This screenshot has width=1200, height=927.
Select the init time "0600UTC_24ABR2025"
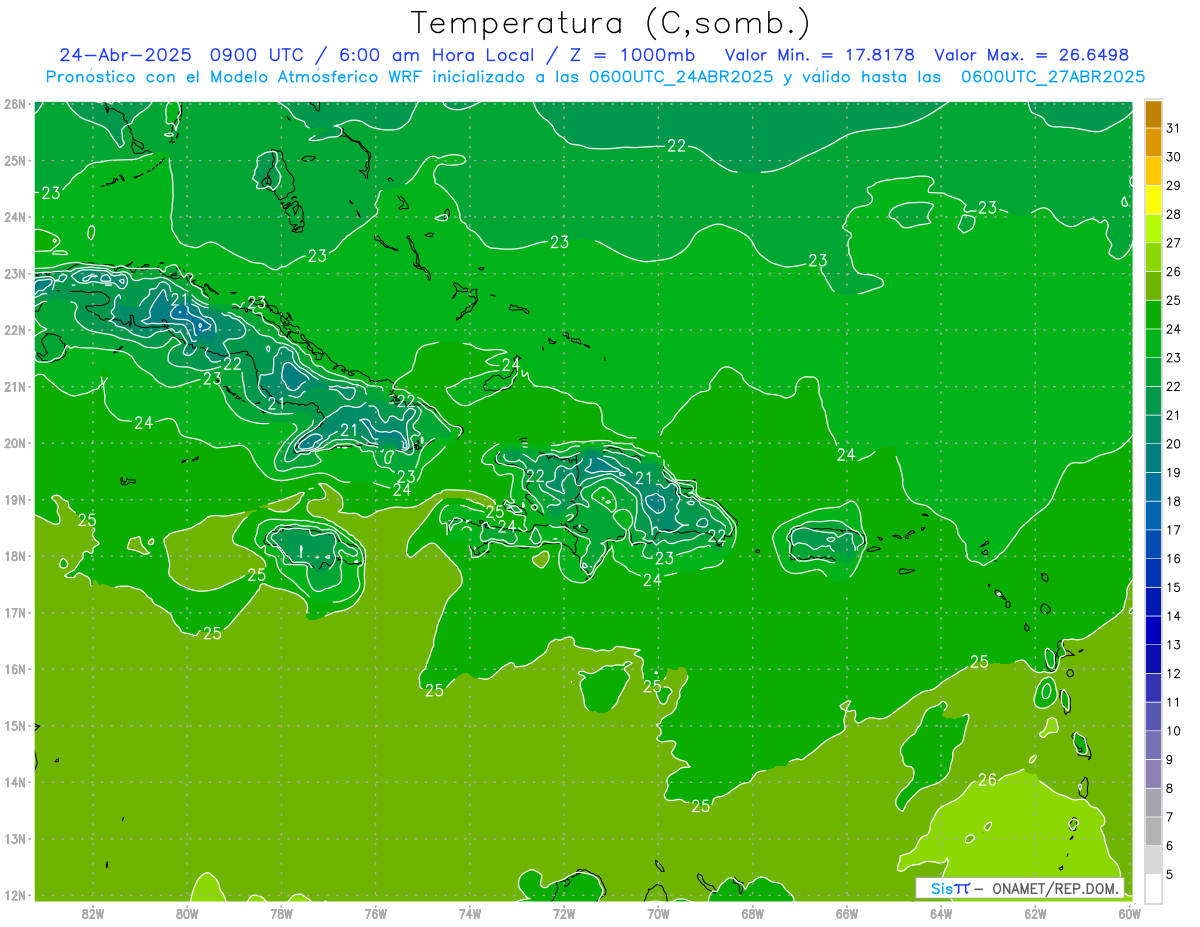pos(680,76)
